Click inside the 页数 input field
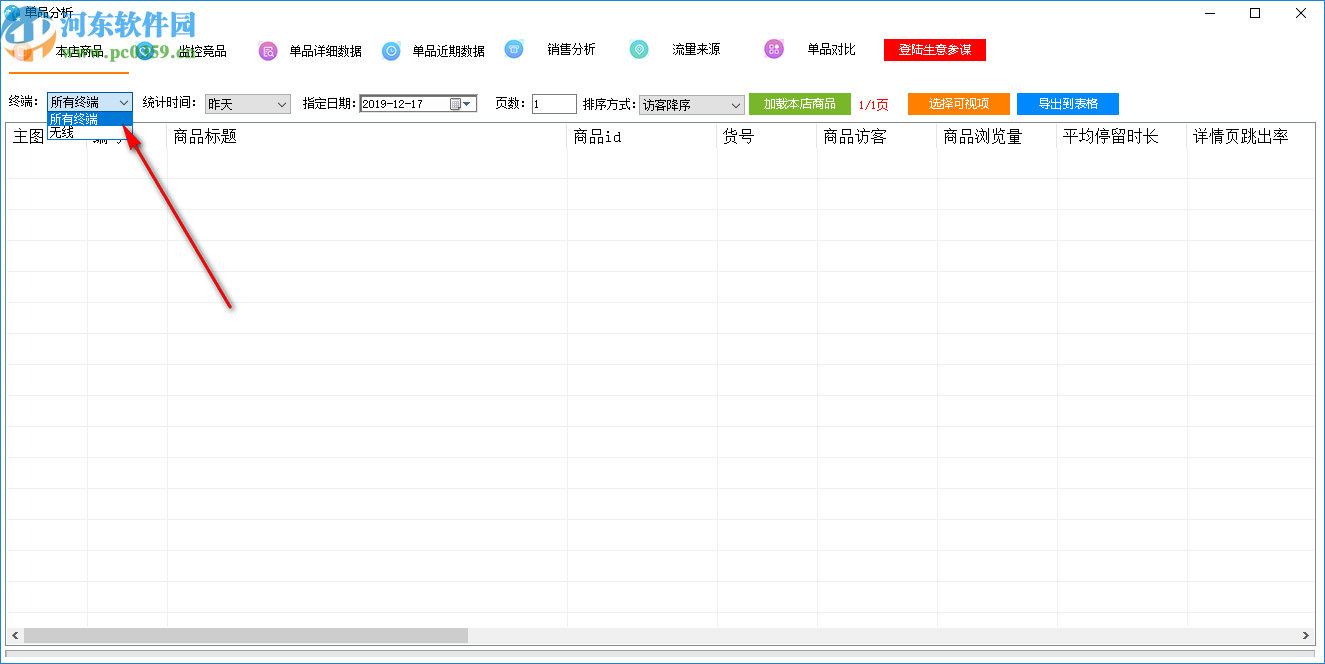 point(553,103)
